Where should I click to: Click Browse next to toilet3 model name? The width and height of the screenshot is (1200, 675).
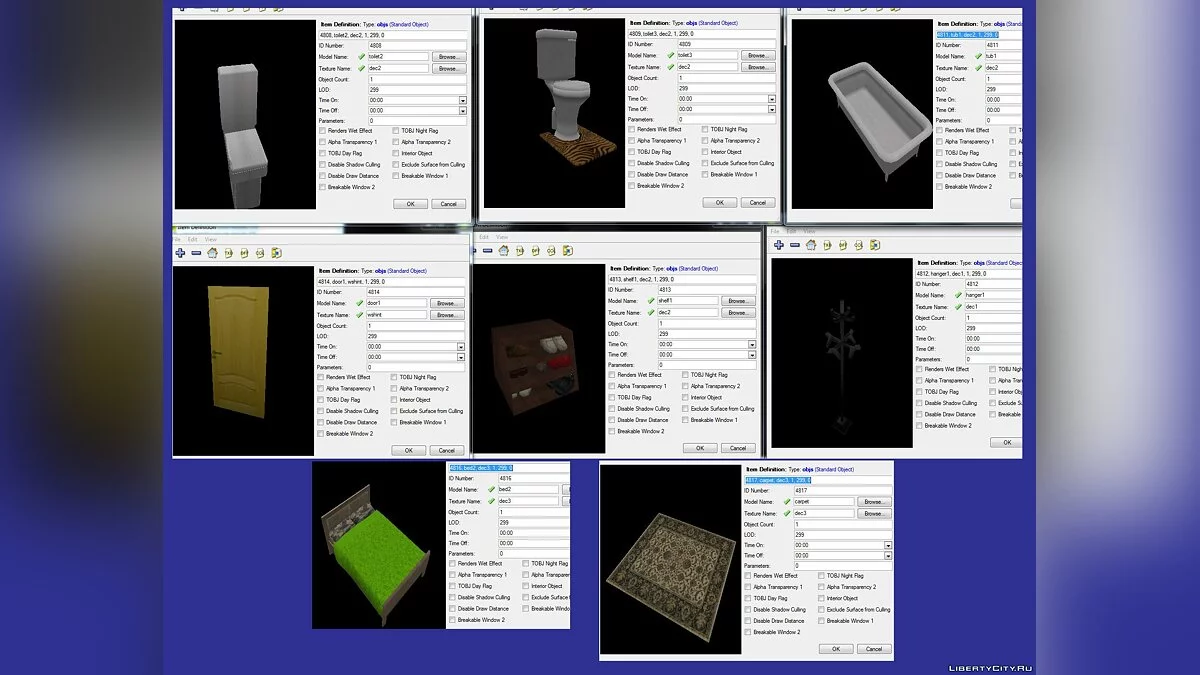758,55
